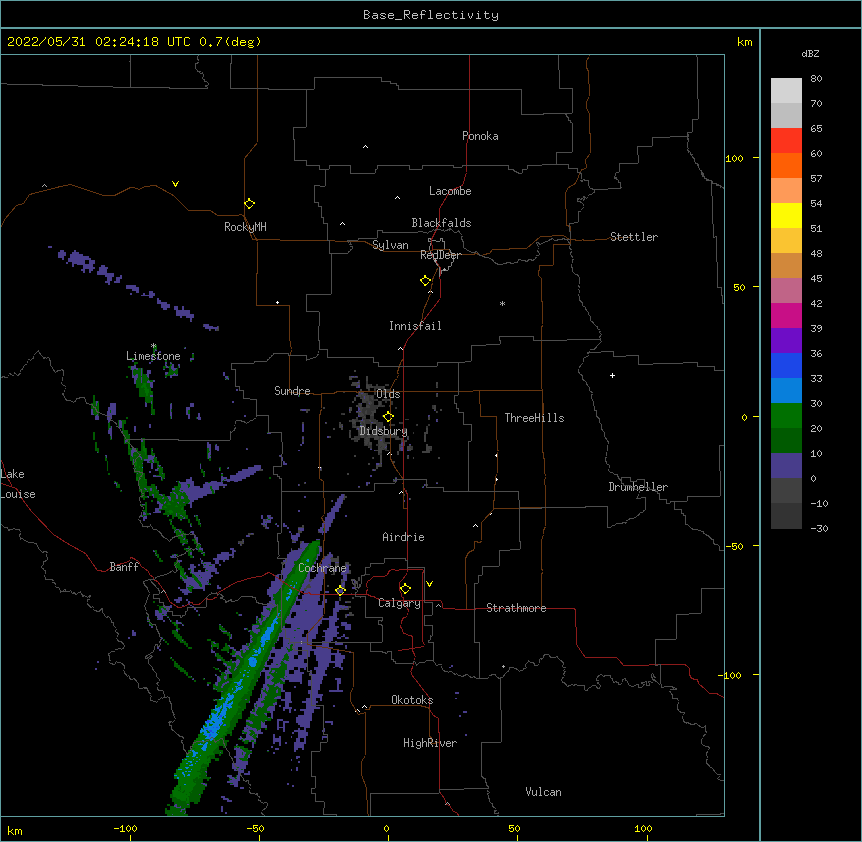Click the Stettler city label
Viewport: 862px width, 842px height.
[634, 237]
